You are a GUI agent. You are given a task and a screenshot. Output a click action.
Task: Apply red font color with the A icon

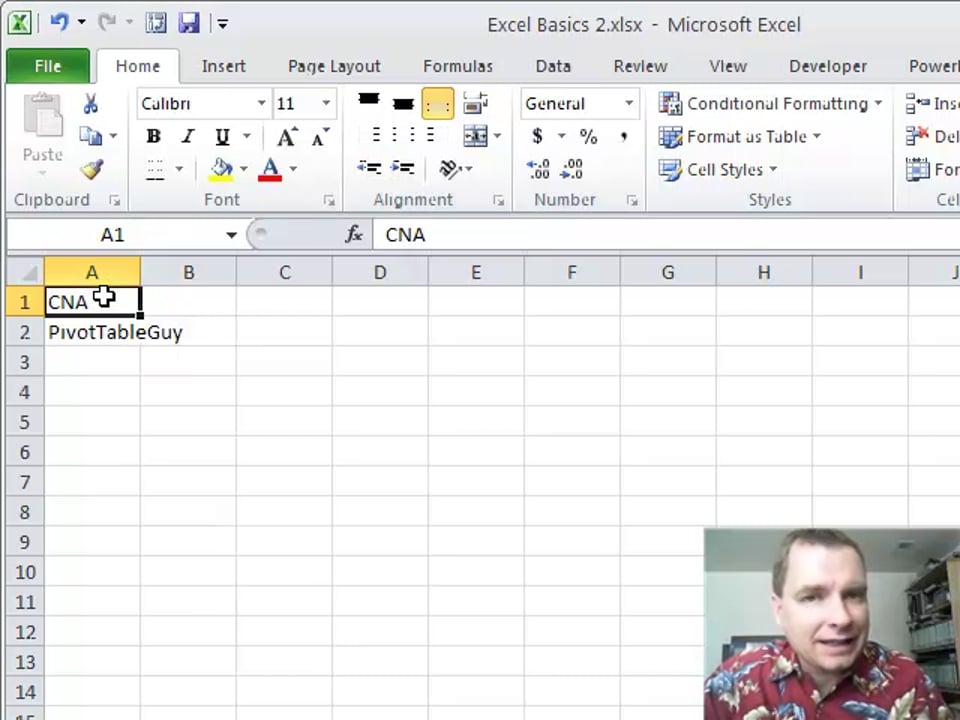[270, 169]
